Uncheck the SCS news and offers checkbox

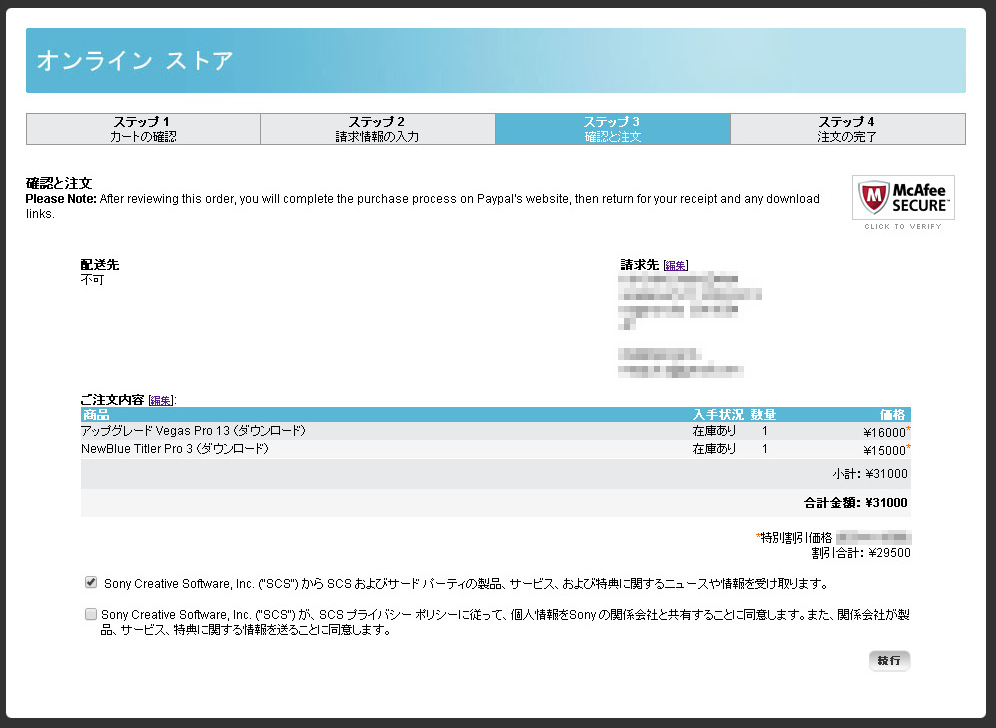[x=91, y=582]
